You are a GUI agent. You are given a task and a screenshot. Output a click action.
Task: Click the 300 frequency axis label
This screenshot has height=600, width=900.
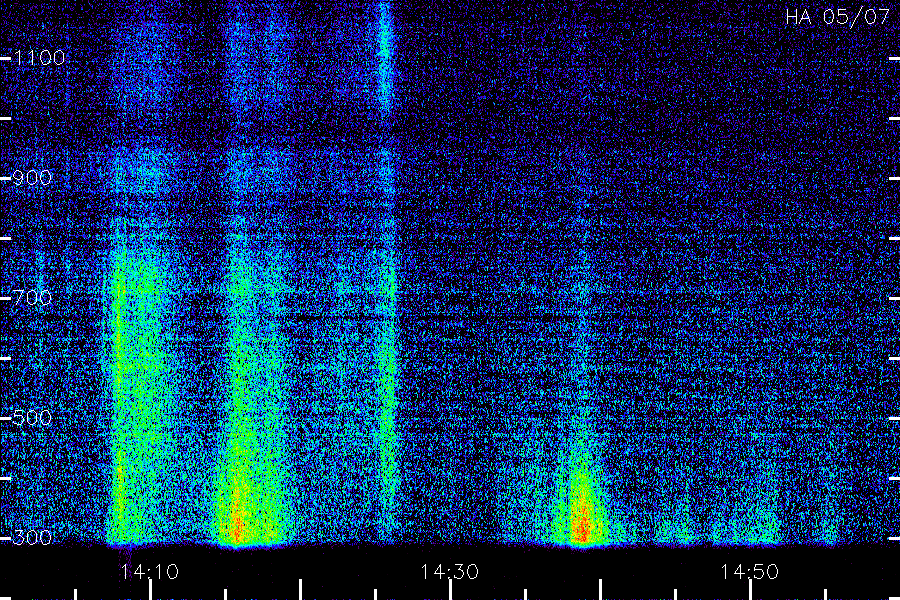pyautogui.click(x=32, y=537)
